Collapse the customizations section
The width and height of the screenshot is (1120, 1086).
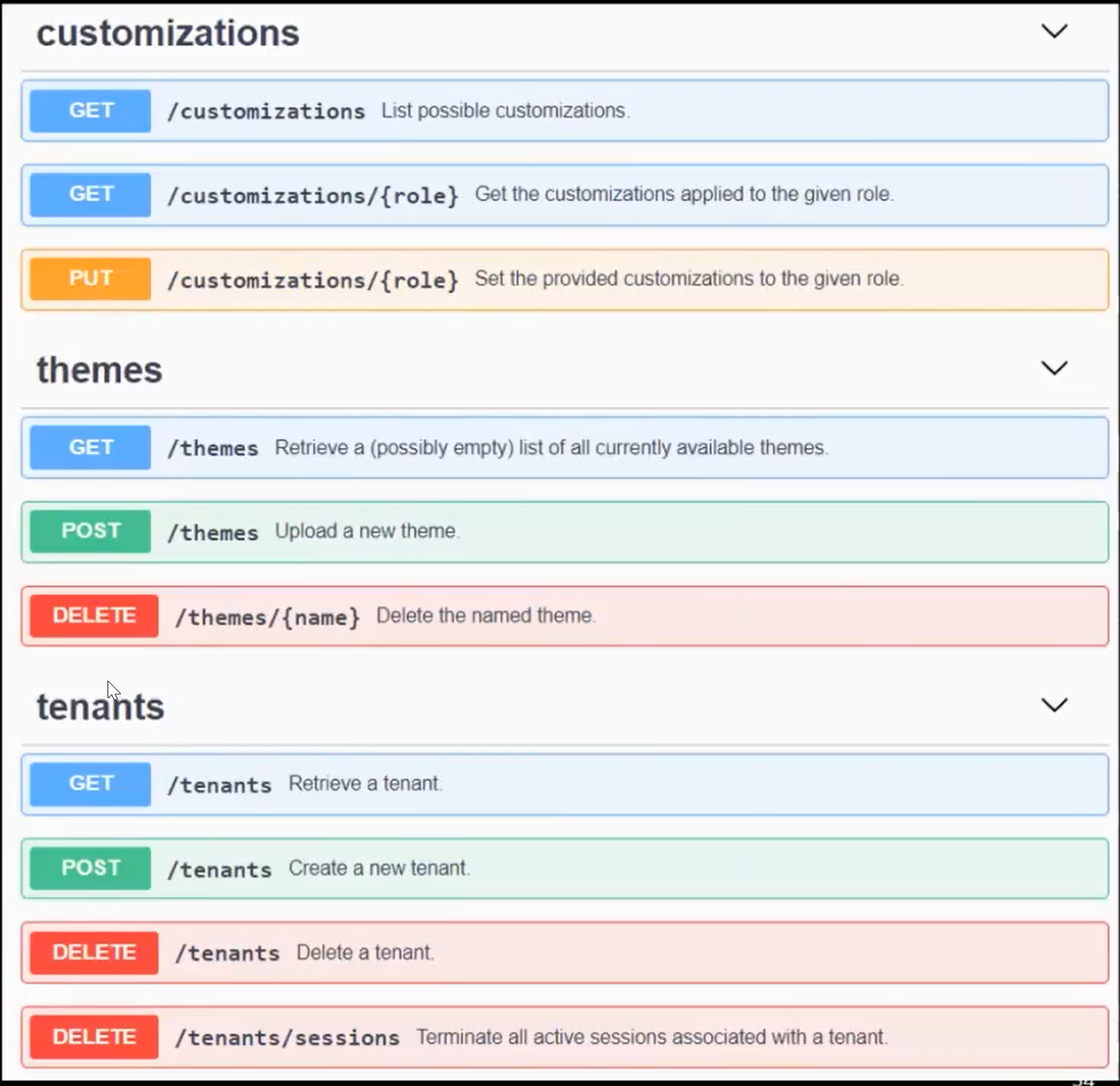pyautogui.click(x=1054, y=31)
